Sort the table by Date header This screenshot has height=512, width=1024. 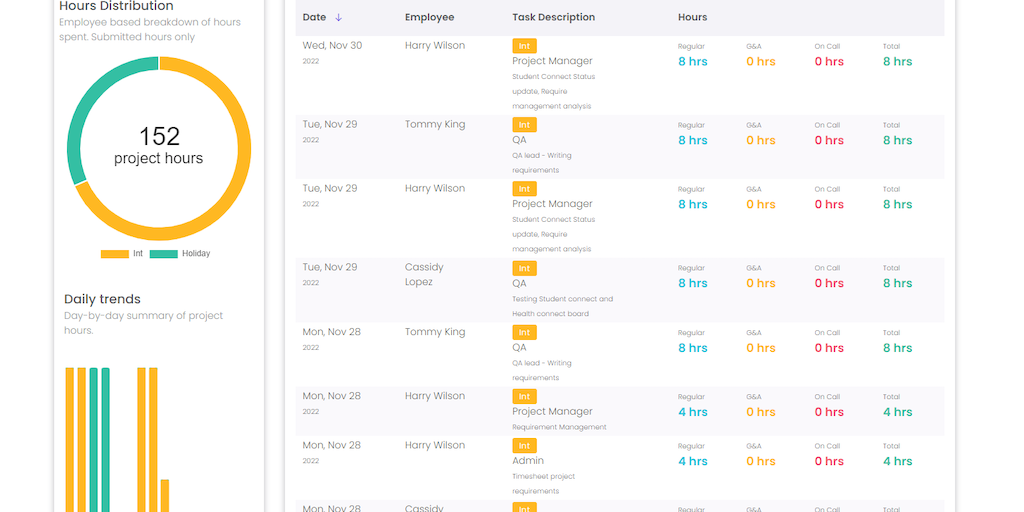click(314, 17)
